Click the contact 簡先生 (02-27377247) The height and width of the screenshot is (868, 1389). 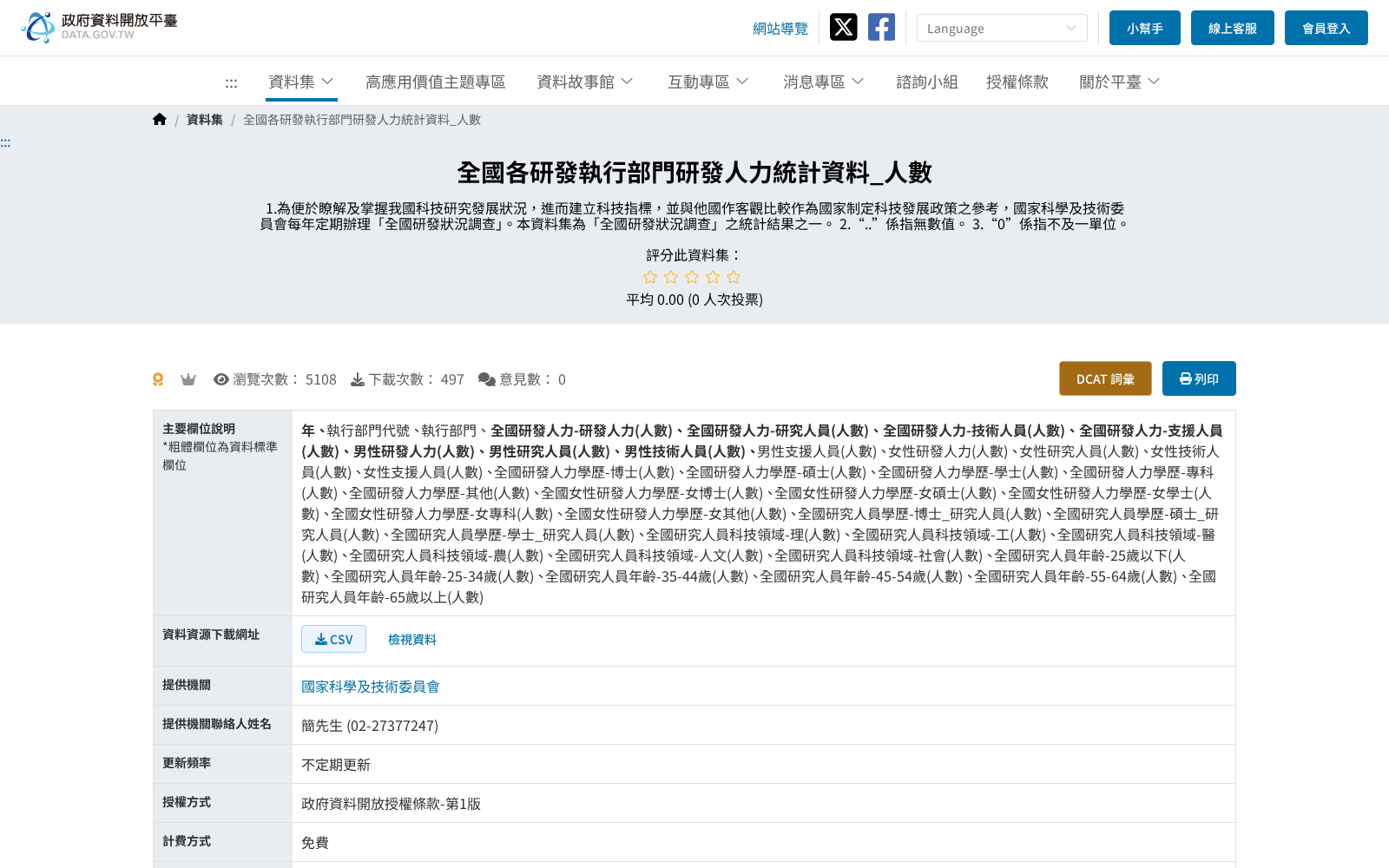(x=370, y=726)
